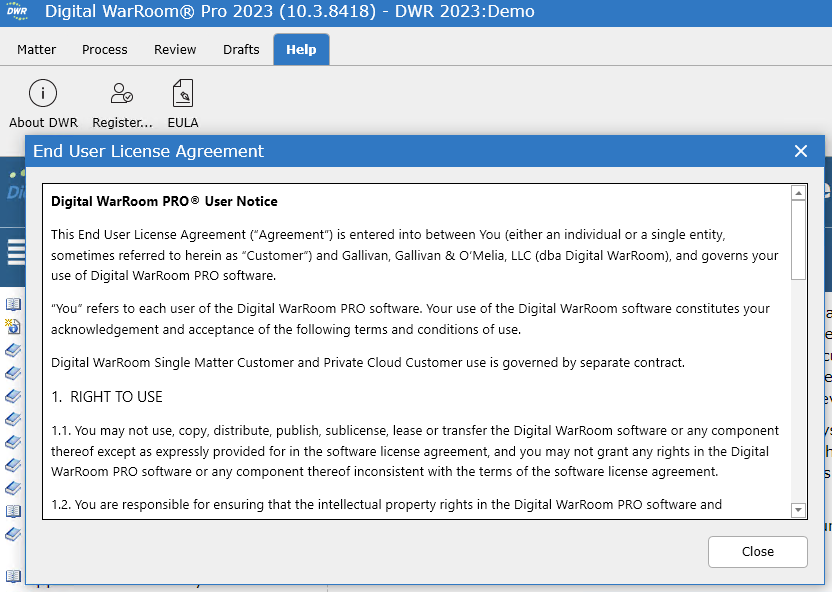The width and height of the screenshot is (832, 592).
Task: Open the EULA document icon
Action: click(x=183, y=93)
